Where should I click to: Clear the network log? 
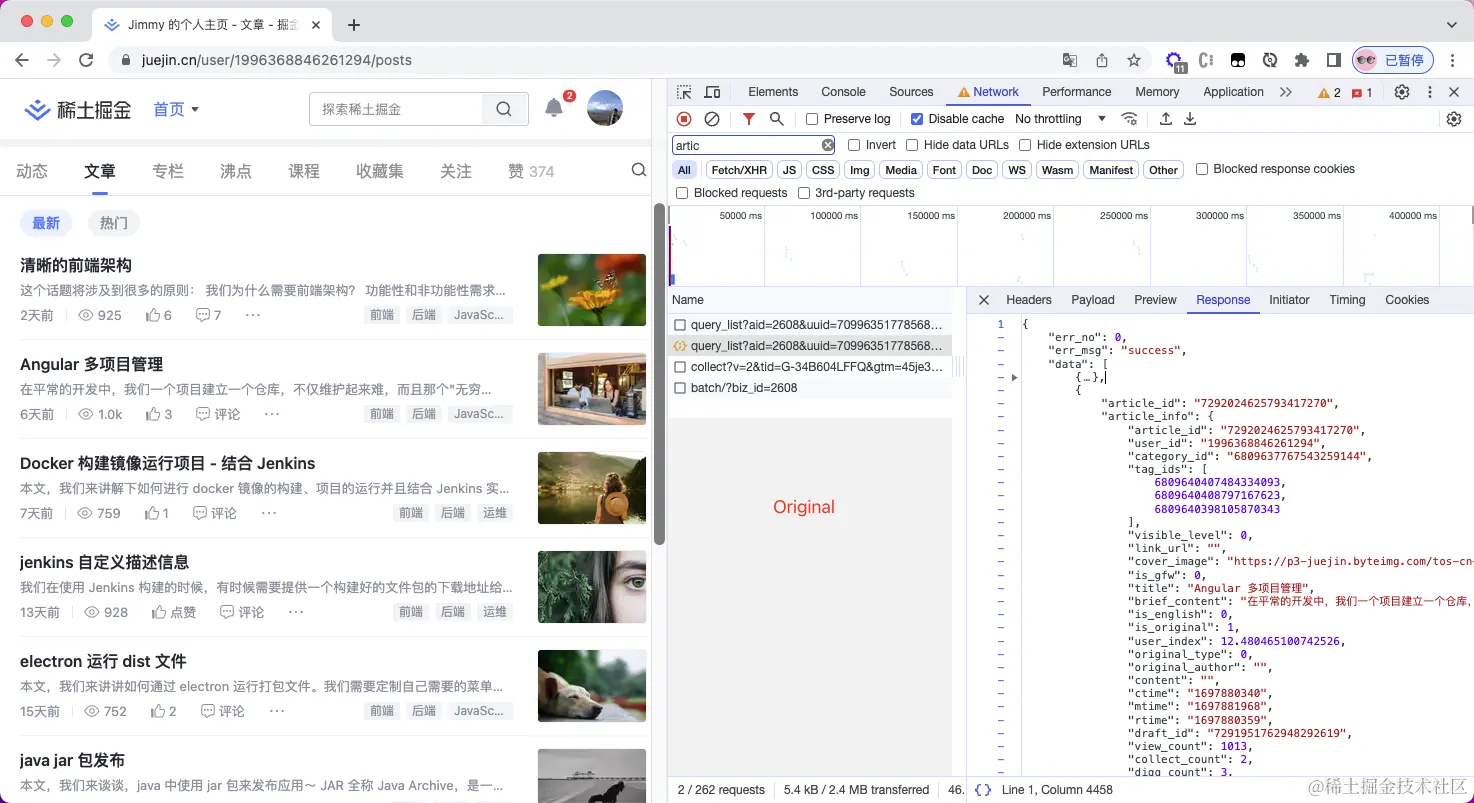coord(712,119)
